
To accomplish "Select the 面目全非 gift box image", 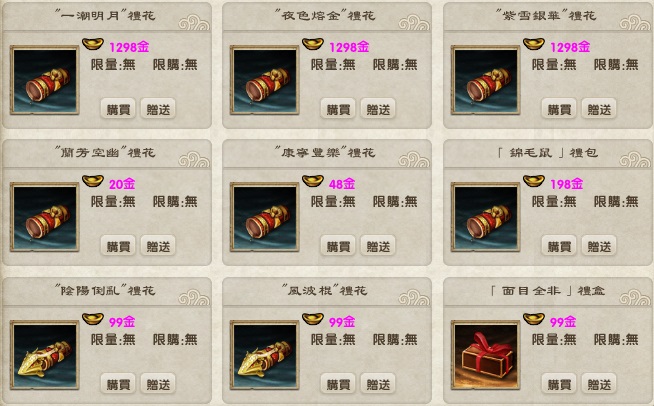I will pos(485,355).
